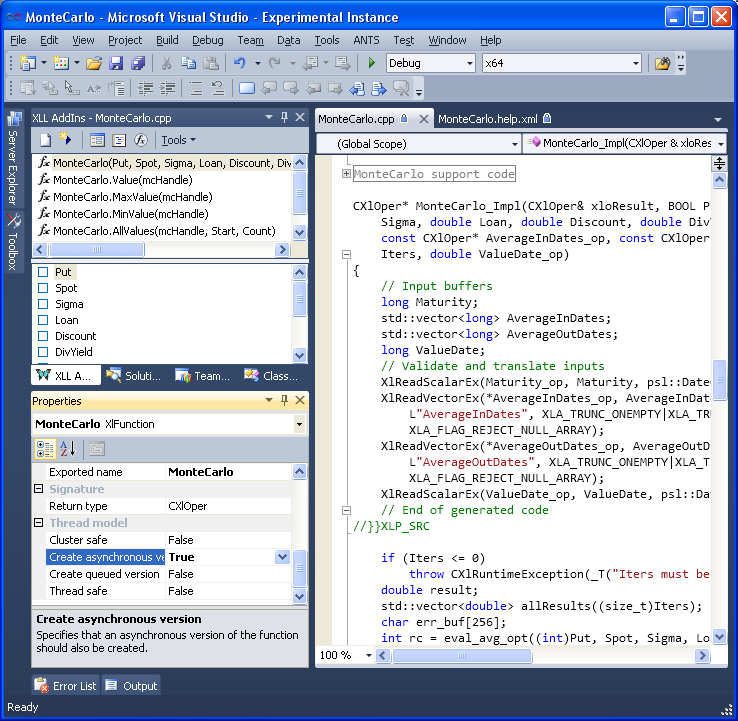The height and width of the screenshot is (721, 738).
Task: Expand the MonteCarlo support code region
Action: click(346, 174)
